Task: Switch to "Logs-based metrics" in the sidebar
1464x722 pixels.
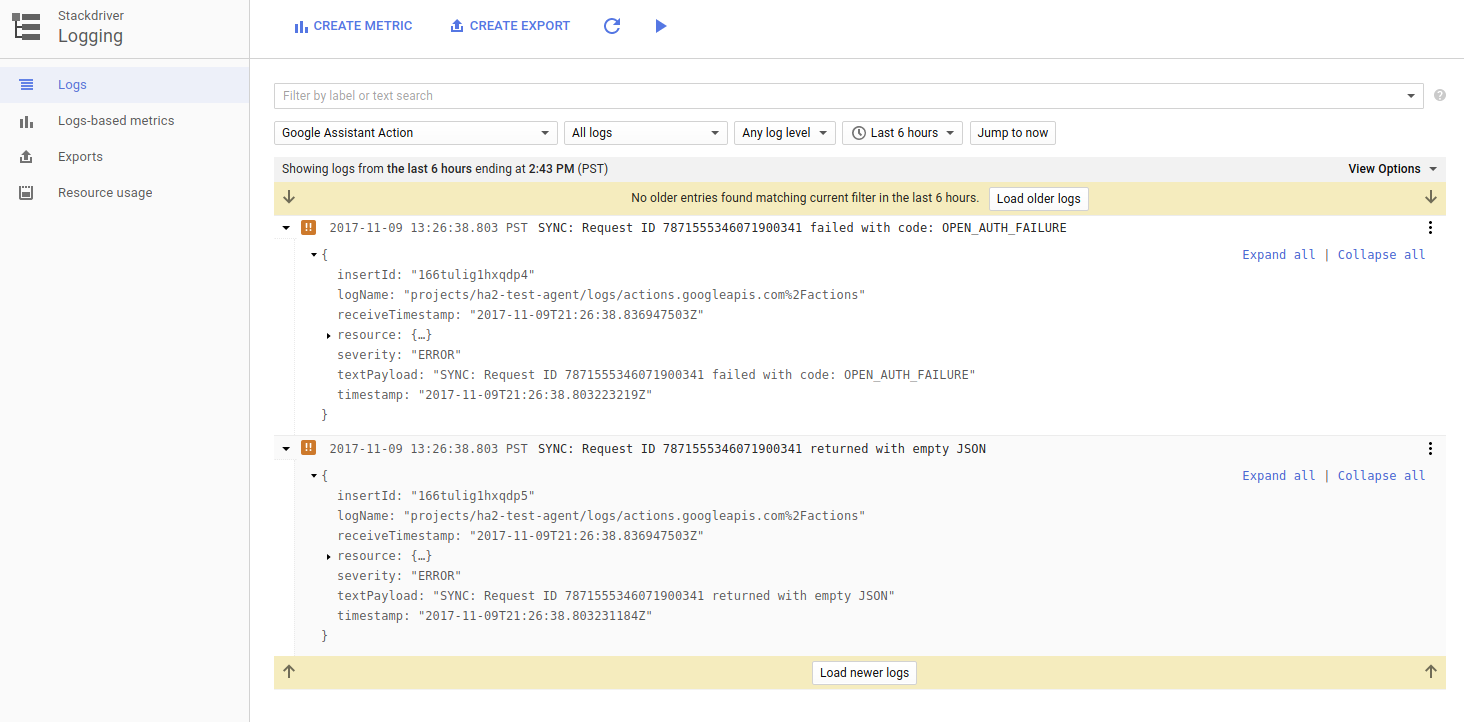Action: click(x=25, y=120)
